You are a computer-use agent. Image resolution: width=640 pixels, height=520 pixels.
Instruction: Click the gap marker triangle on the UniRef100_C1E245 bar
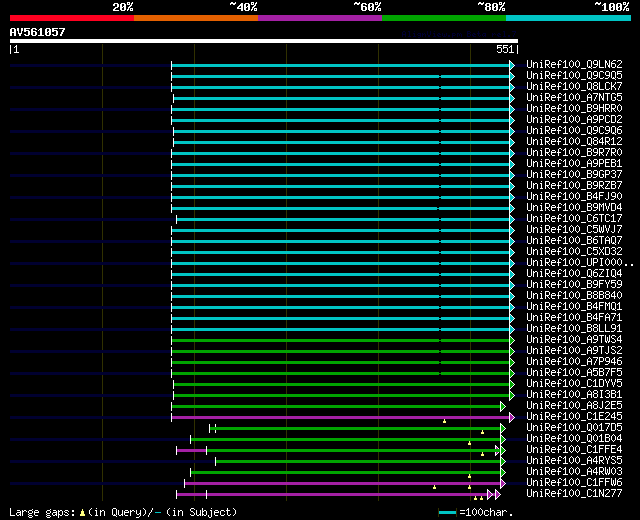point(445,421)
